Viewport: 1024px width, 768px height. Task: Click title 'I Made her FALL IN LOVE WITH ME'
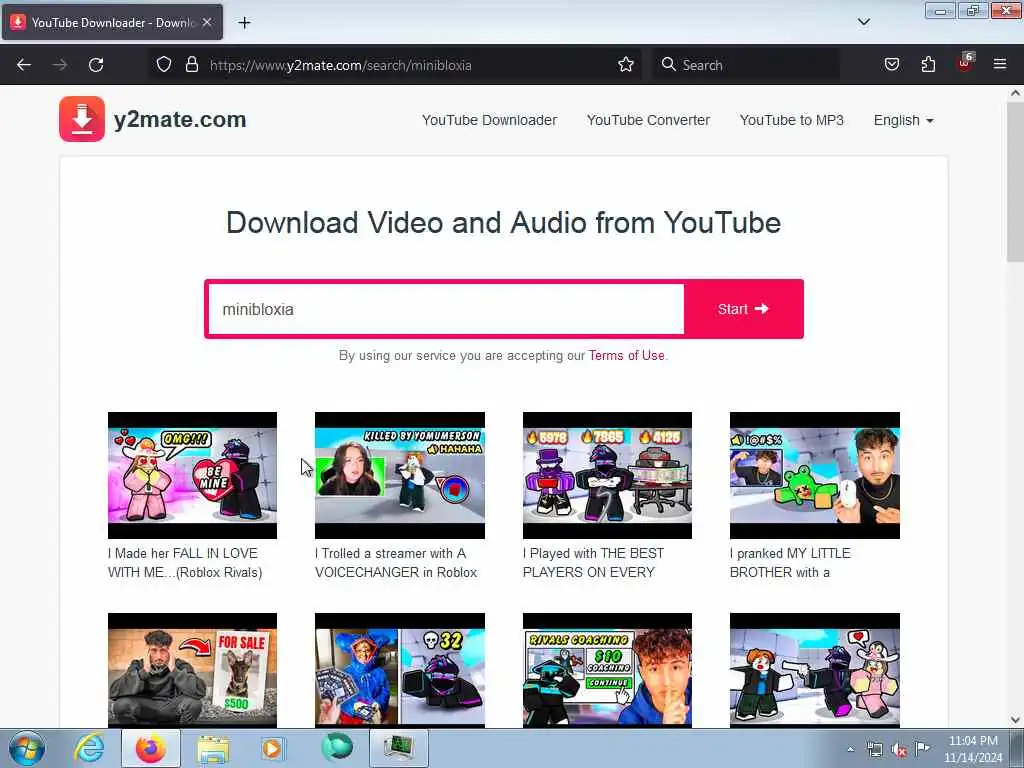[x=185, y=562]
